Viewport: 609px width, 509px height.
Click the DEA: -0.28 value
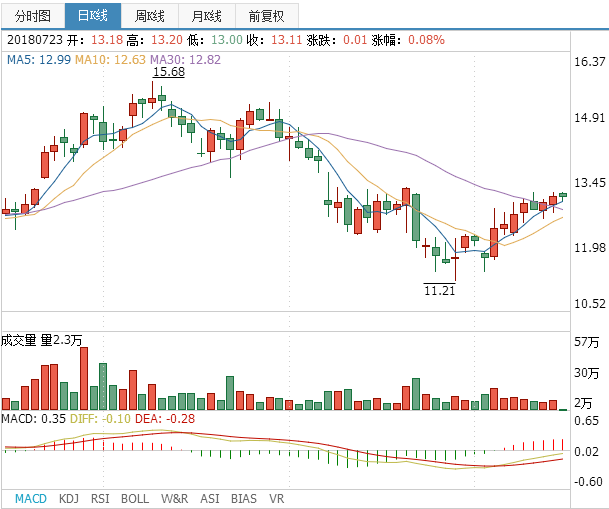(x=165, y=419)
